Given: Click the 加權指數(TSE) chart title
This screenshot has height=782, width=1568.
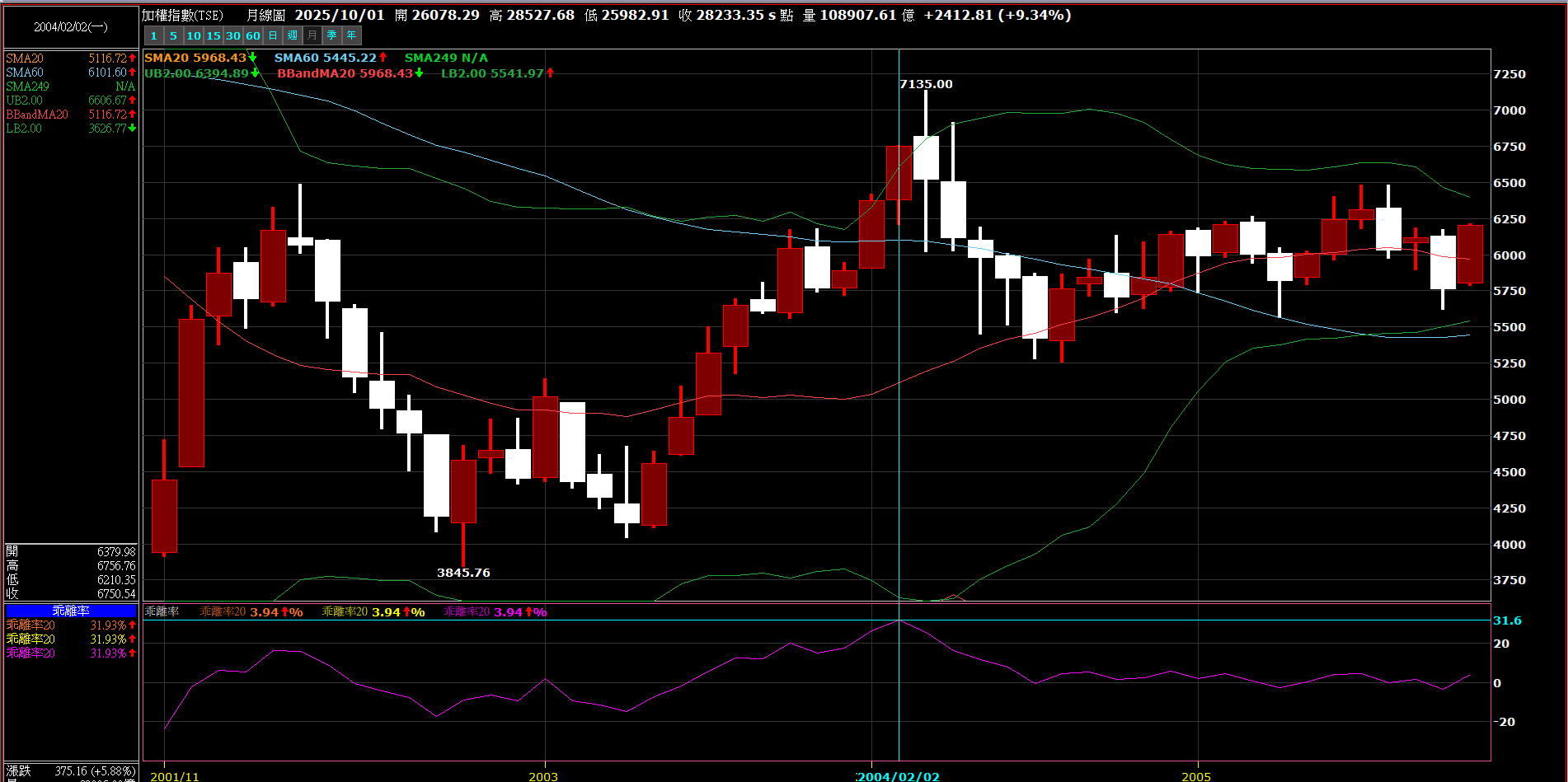Looking at the screenshot, I should point(182,15).
